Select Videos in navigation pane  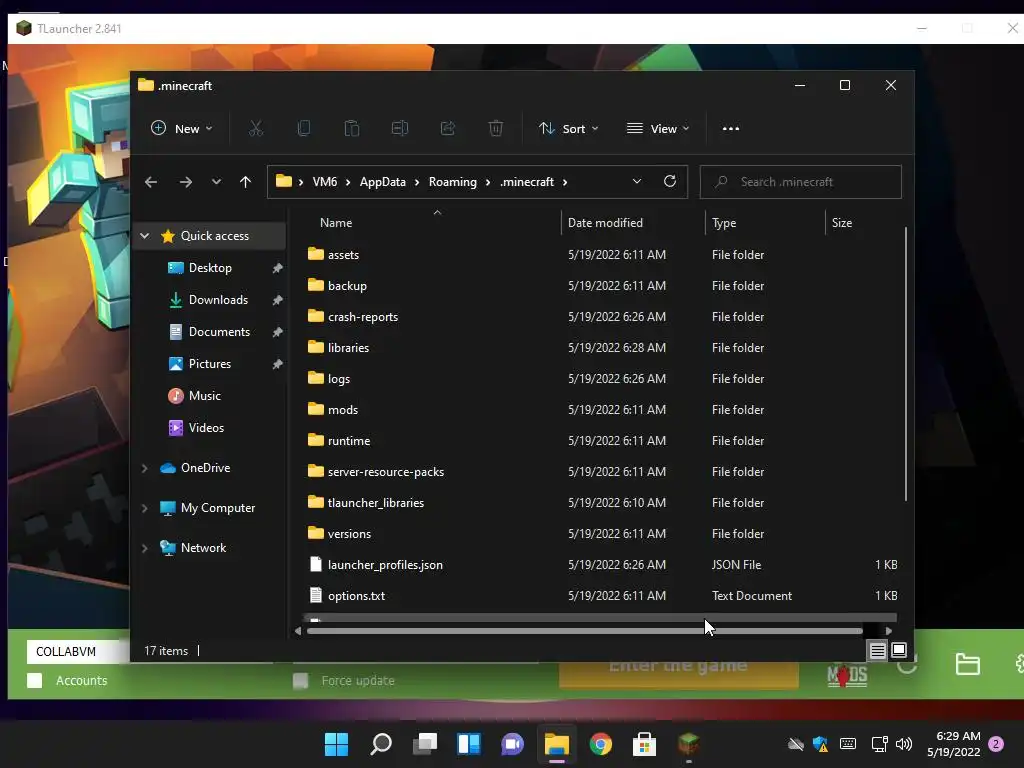[x=206, y=428]
